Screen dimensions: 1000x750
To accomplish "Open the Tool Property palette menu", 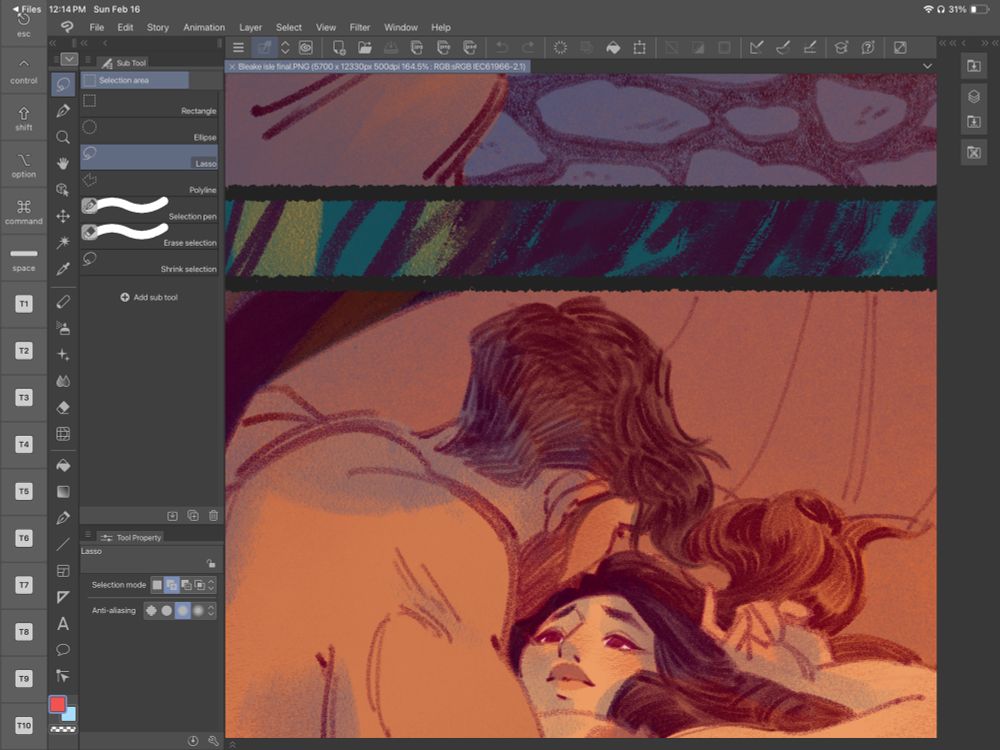I will [88, 535].
